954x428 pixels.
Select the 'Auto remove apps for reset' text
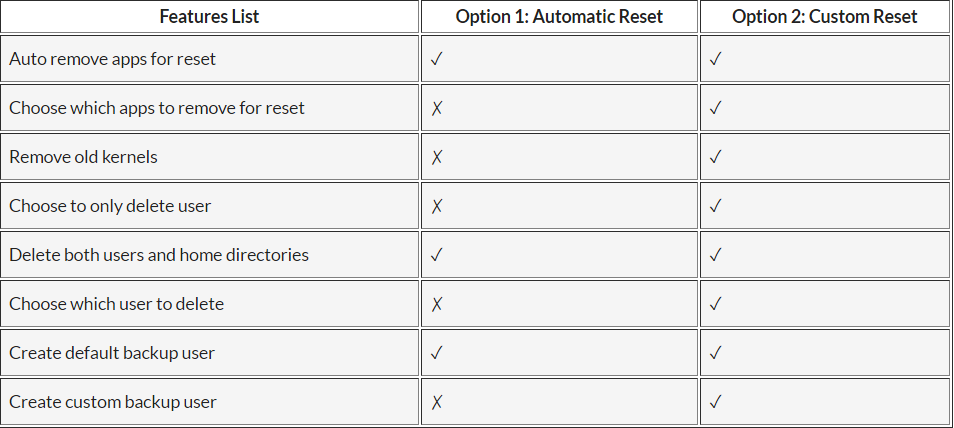[113, 59]
